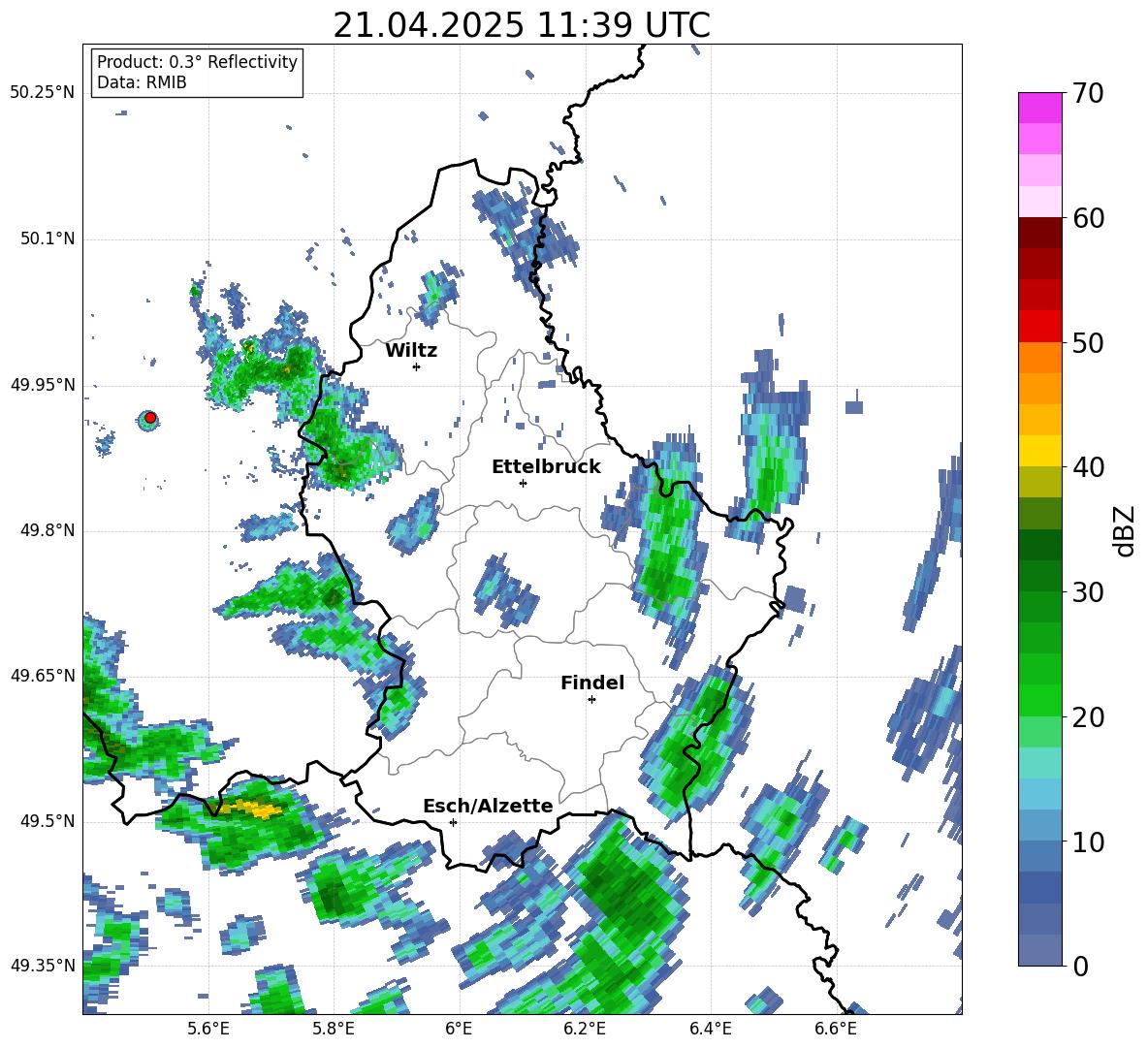
Task: Click the red radar site marker
Action: (x=150, y=418)
